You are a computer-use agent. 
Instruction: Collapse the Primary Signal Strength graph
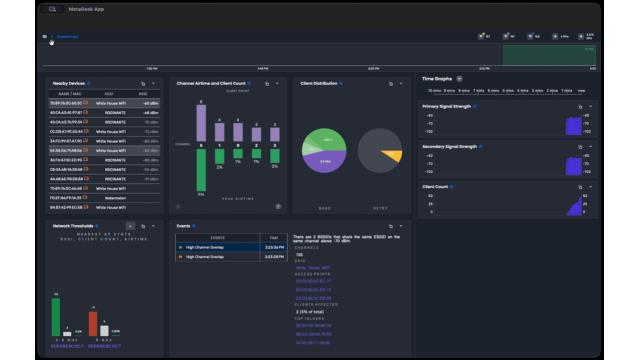[x=591, y=107]
